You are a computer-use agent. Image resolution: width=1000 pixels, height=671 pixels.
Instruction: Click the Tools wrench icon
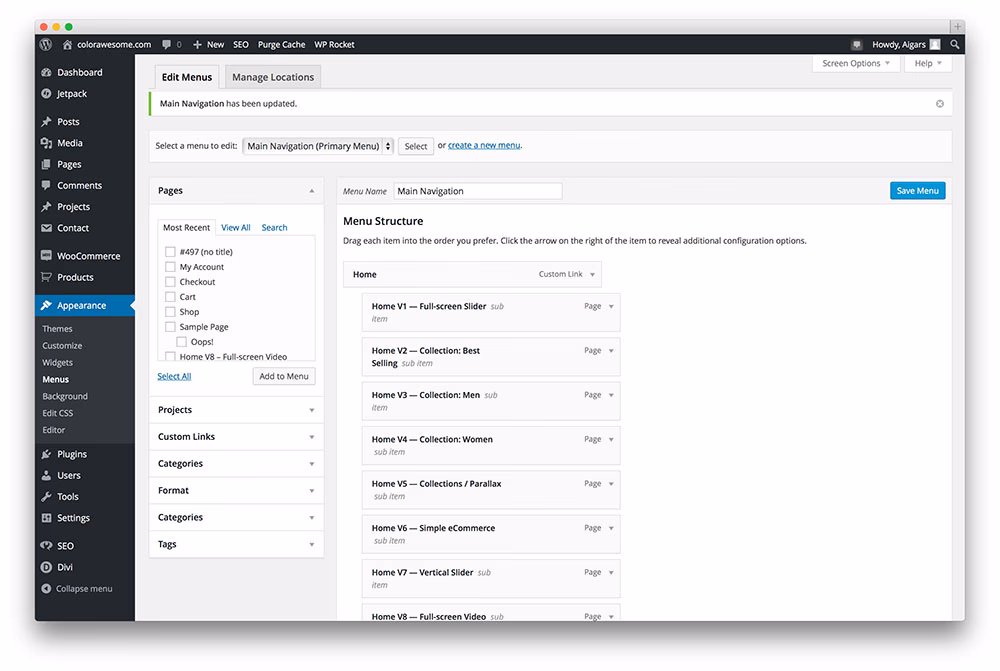coord(47,497)
